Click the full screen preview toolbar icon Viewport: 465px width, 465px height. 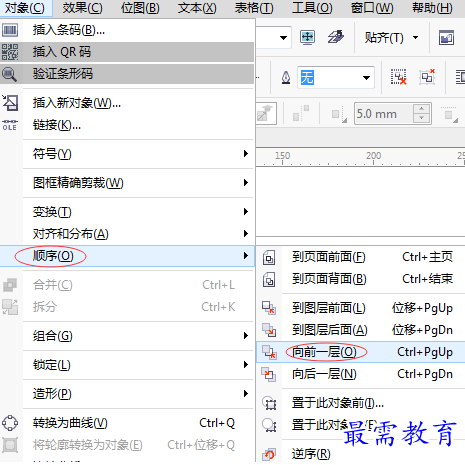coord(307,37)
